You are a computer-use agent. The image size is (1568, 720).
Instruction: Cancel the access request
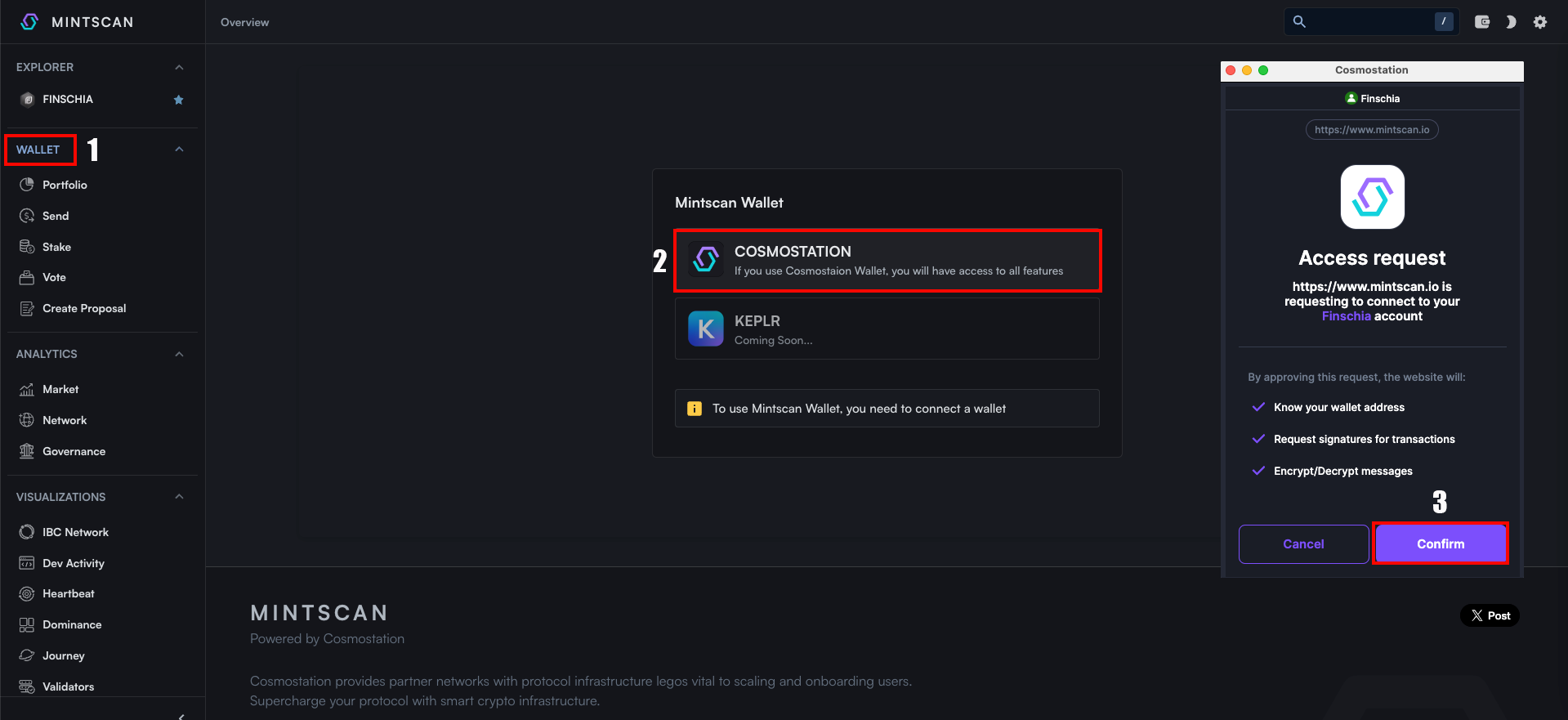pos(1303,544)
